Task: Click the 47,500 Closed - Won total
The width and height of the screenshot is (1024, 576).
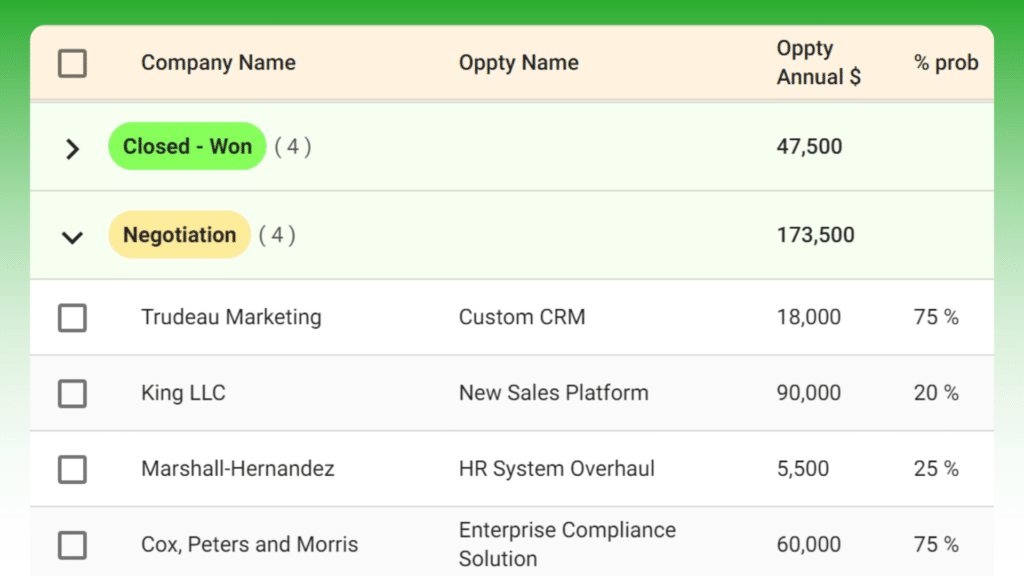Action: tap(809, 146)
